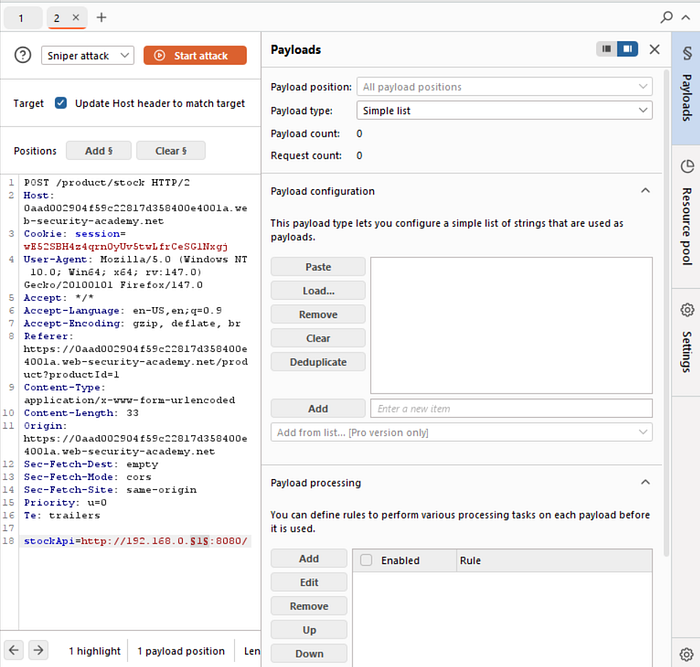Click the Up button
This screenshot has width=700, height=667.
(x=308, y=630)
